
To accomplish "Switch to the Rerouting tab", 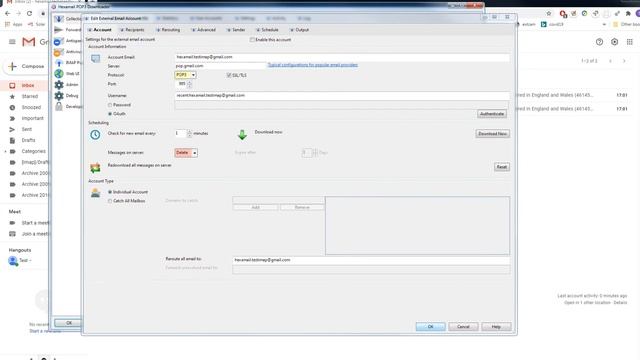I will [168, 30].
